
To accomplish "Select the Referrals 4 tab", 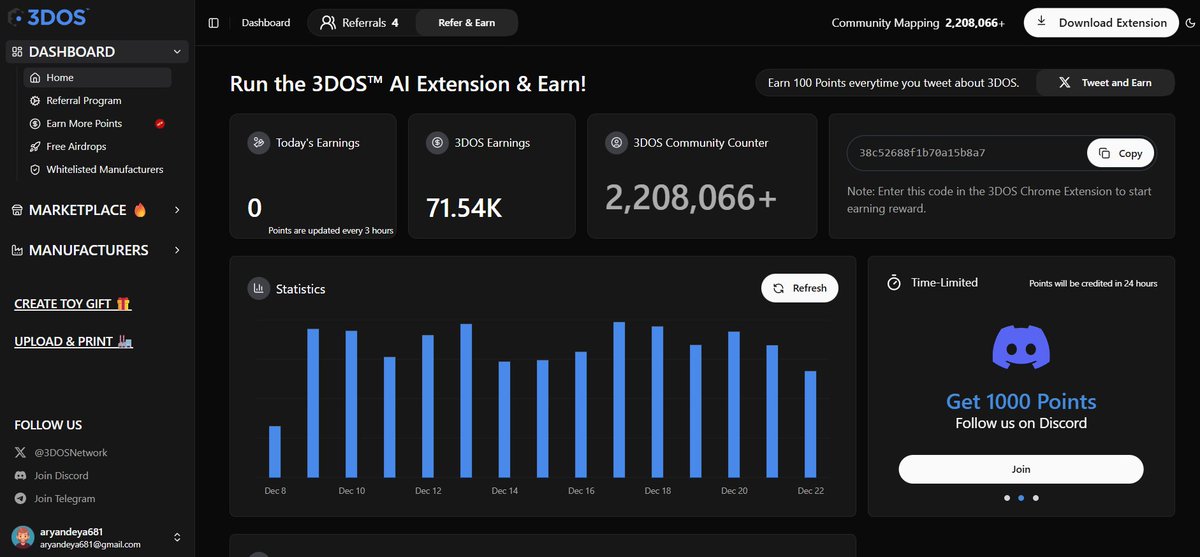I will (359, 23).
